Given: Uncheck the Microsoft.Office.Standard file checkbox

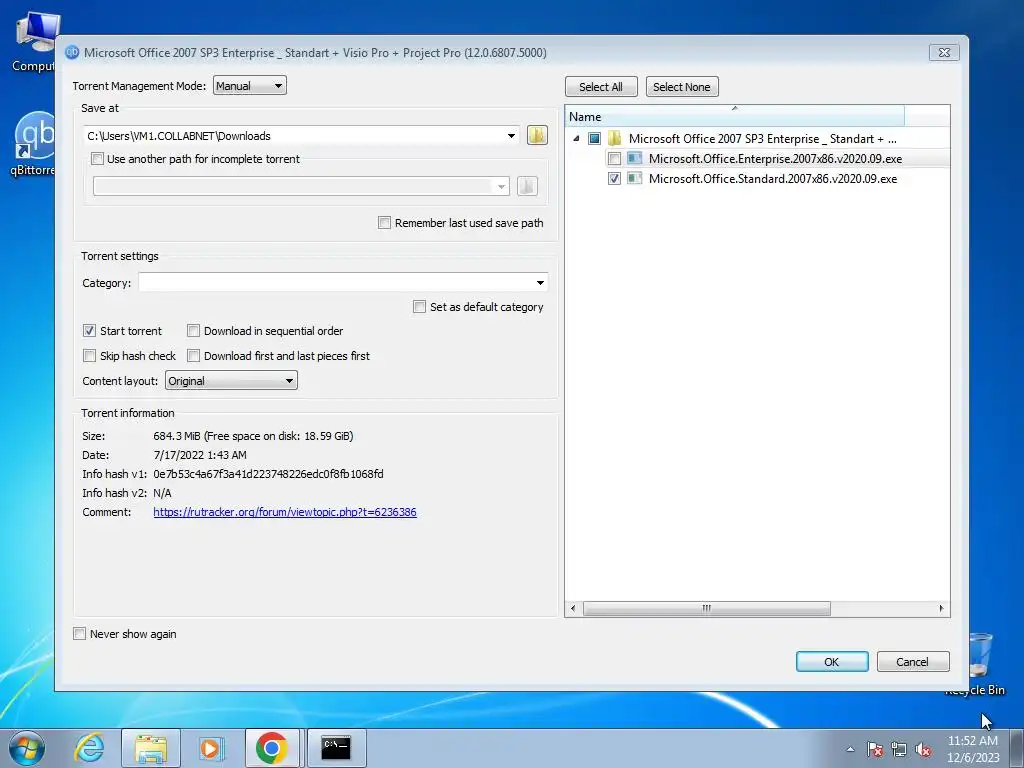Looking at the screenshot, I should coord(614,178).
